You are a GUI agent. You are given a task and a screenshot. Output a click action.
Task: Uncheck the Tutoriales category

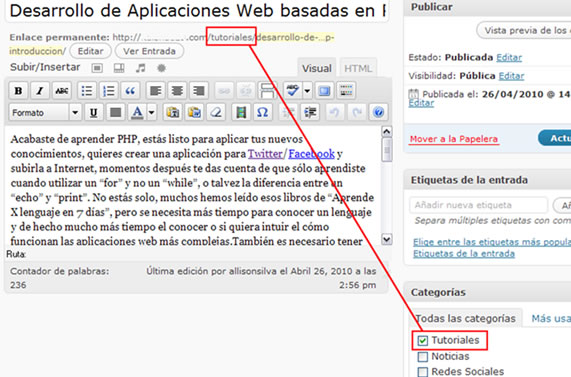tap(422, 341)
